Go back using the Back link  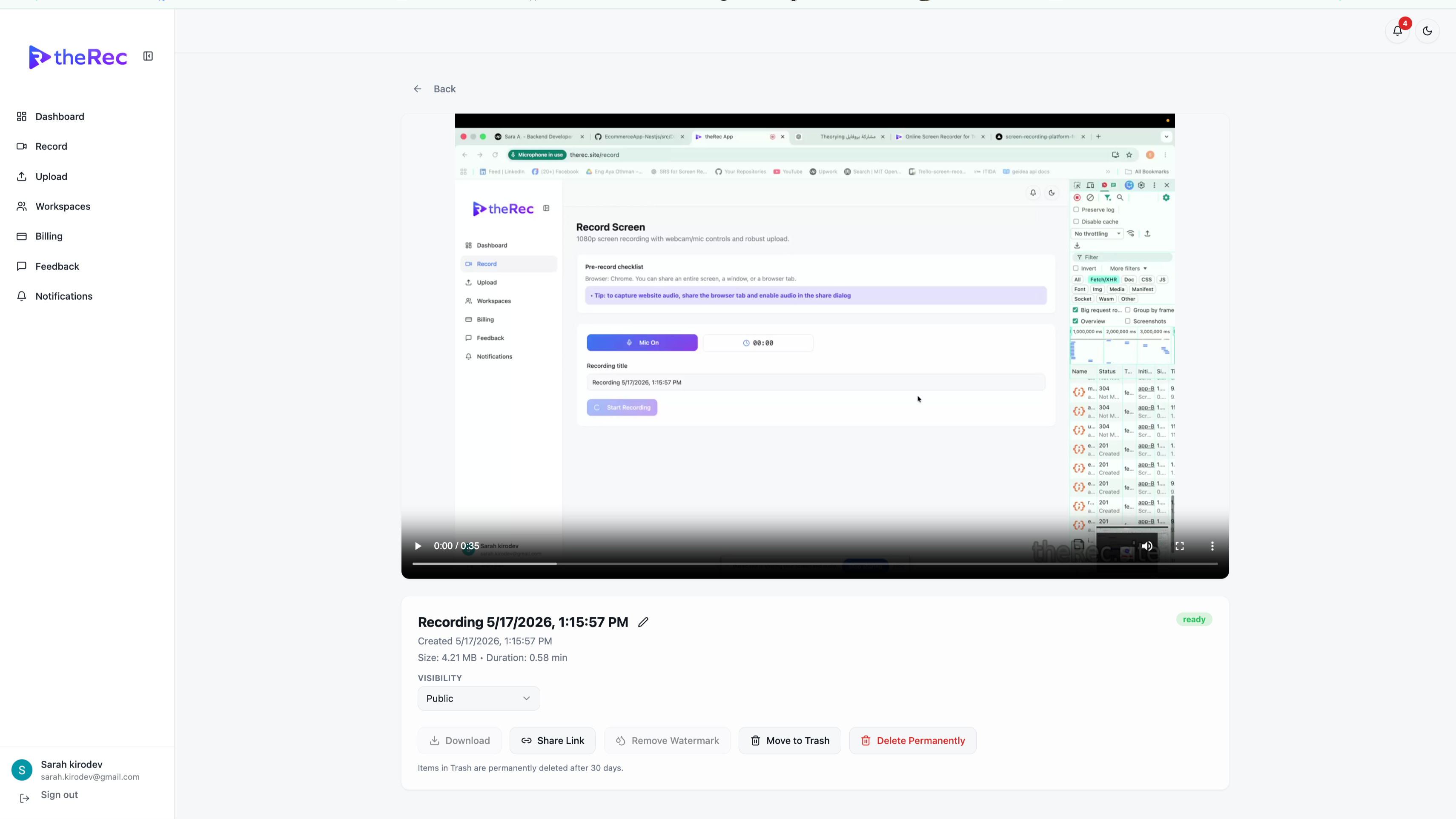click(434, 89)
